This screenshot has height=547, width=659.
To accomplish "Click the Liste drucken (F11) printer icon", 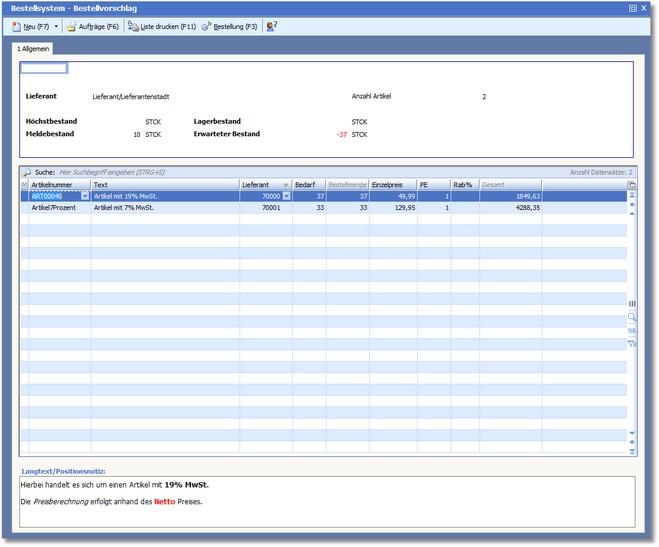I will (133, 26).
